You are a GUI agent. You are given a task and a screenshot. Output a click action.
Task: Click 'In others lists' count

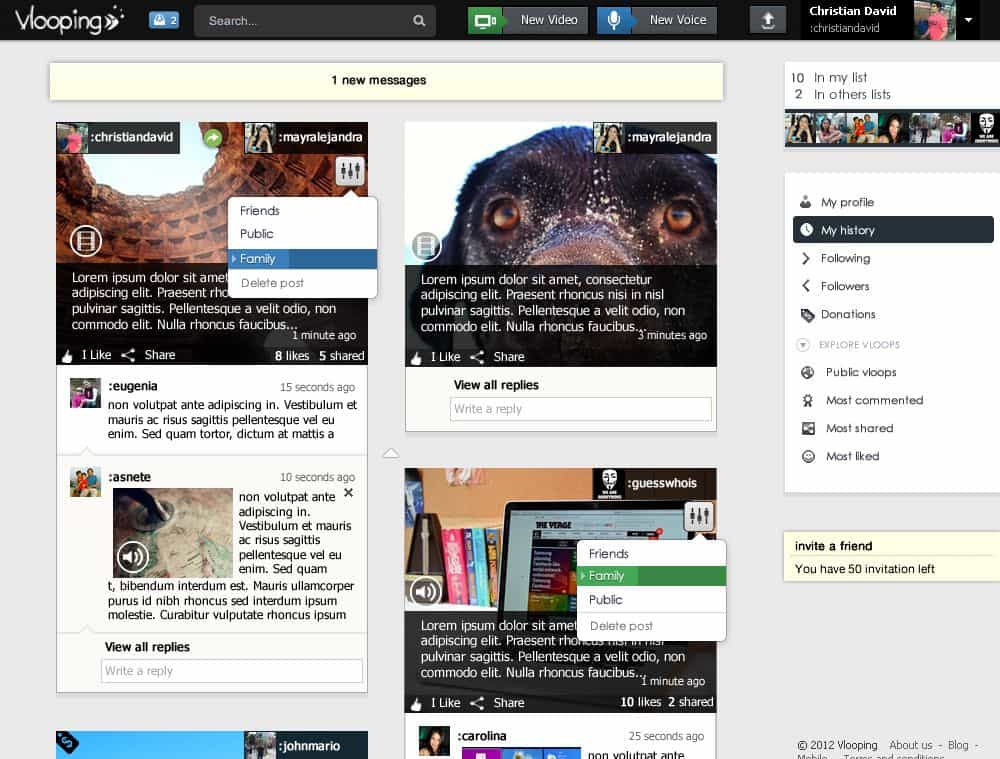point(842,95)
